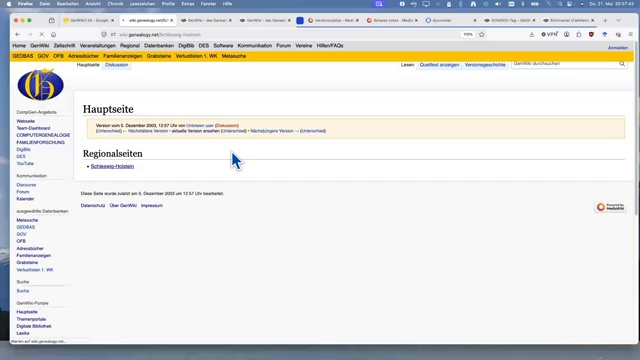640x360 pixels.
Task: Open Zeitschrift in top site navigation
Action: click(64, 46)
